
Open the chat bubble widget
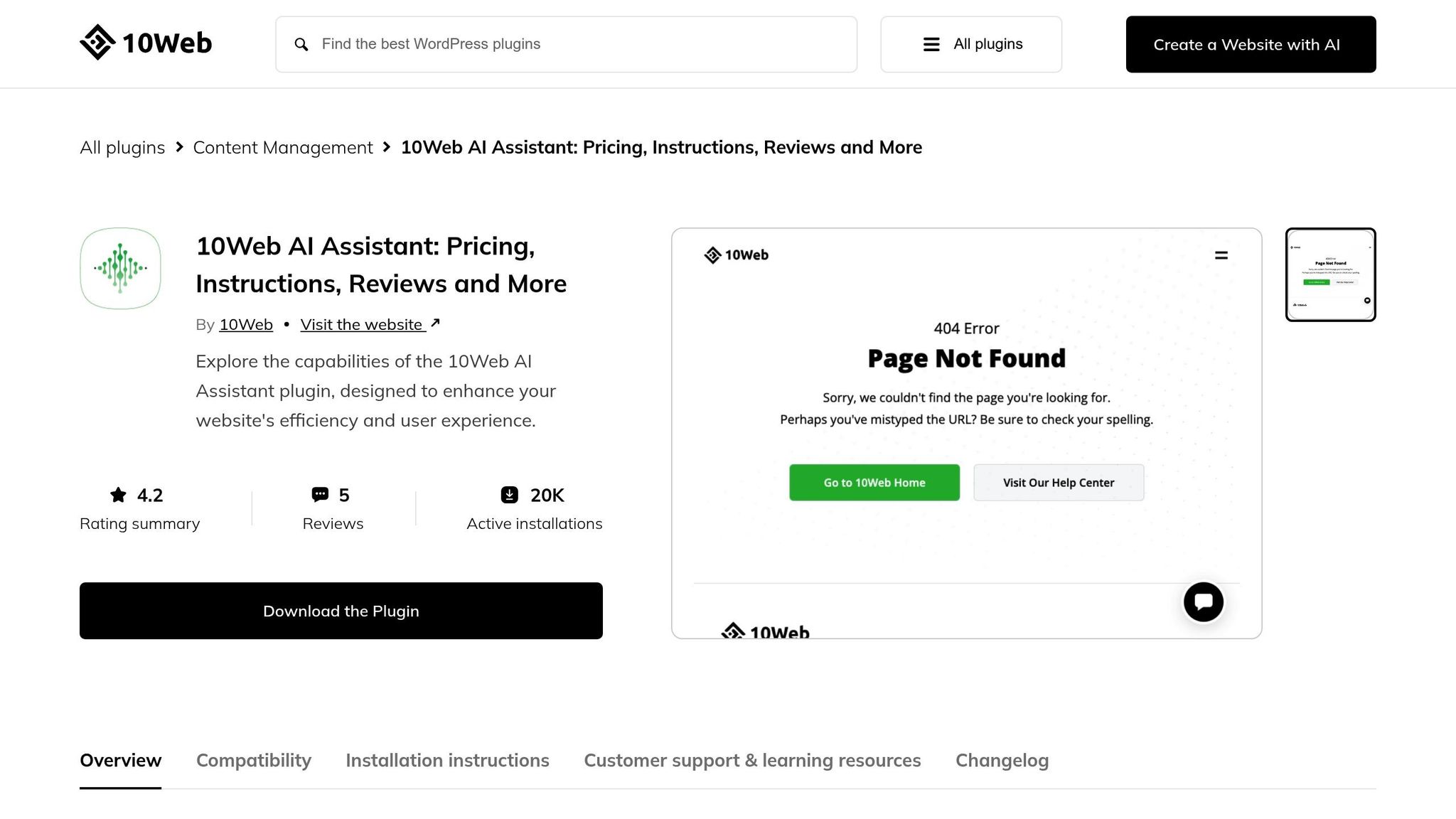click(x=1203, y=602)
